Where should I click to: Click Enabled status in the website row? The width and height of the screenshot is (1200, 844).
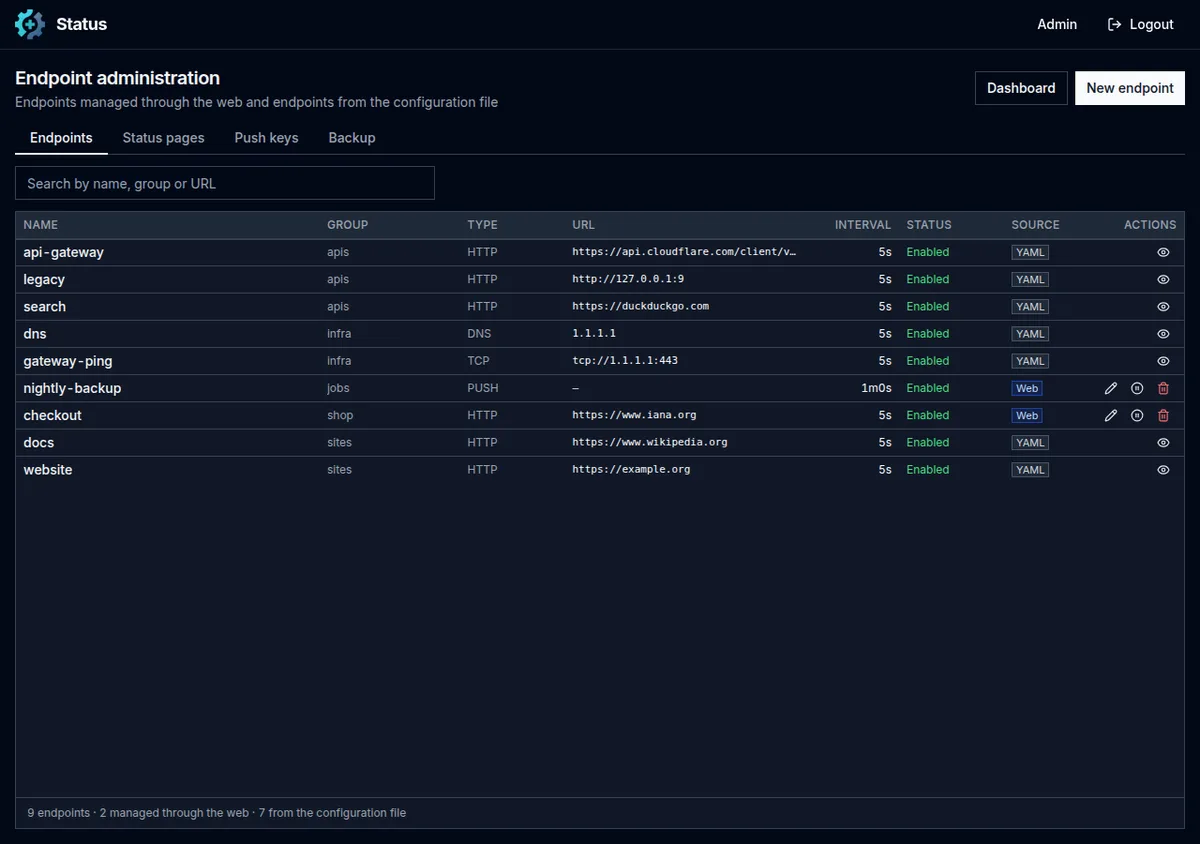coord(928,469)
